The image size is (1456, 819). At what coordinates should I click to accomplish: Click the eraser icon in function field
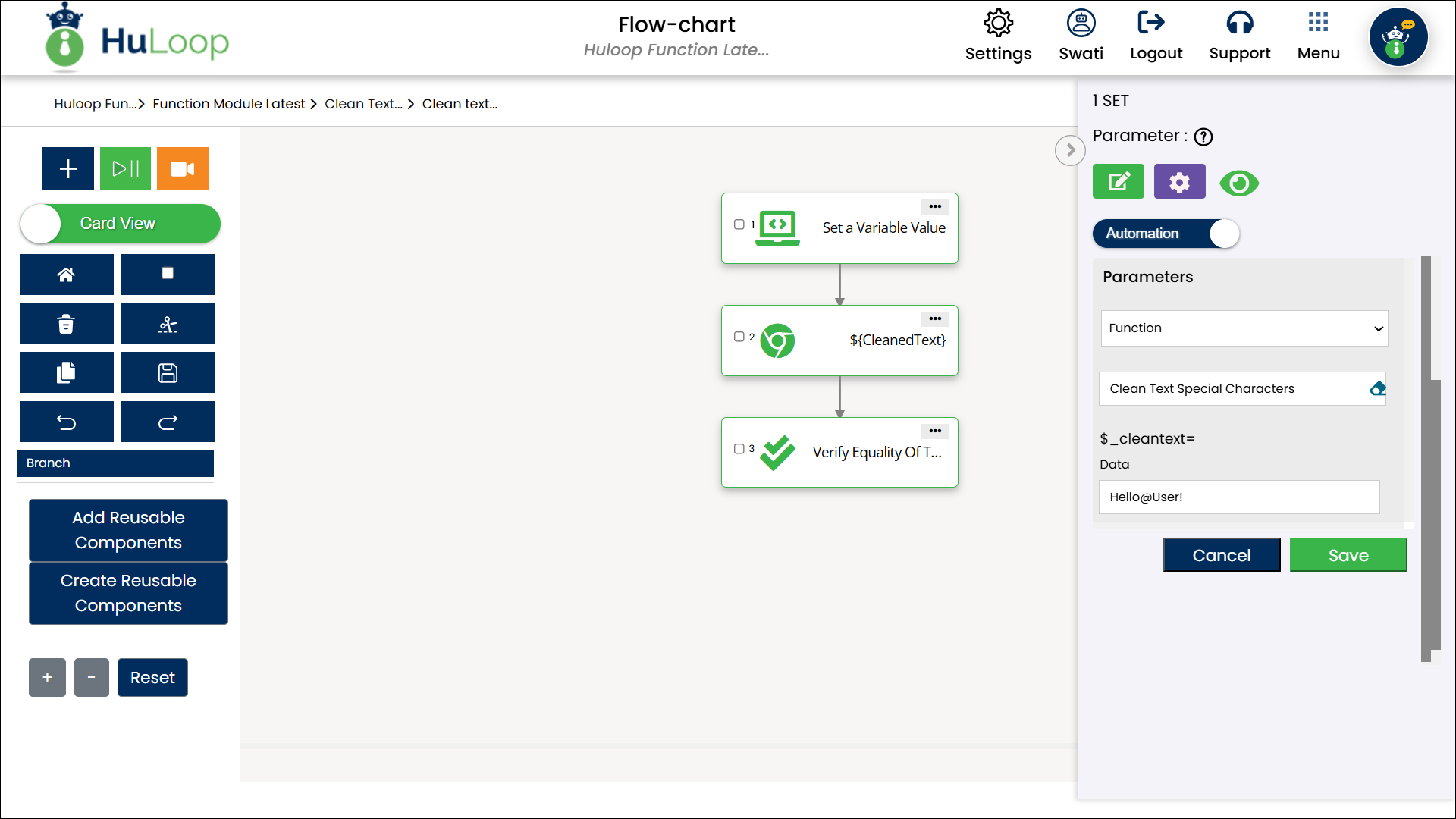(1377, 389)
